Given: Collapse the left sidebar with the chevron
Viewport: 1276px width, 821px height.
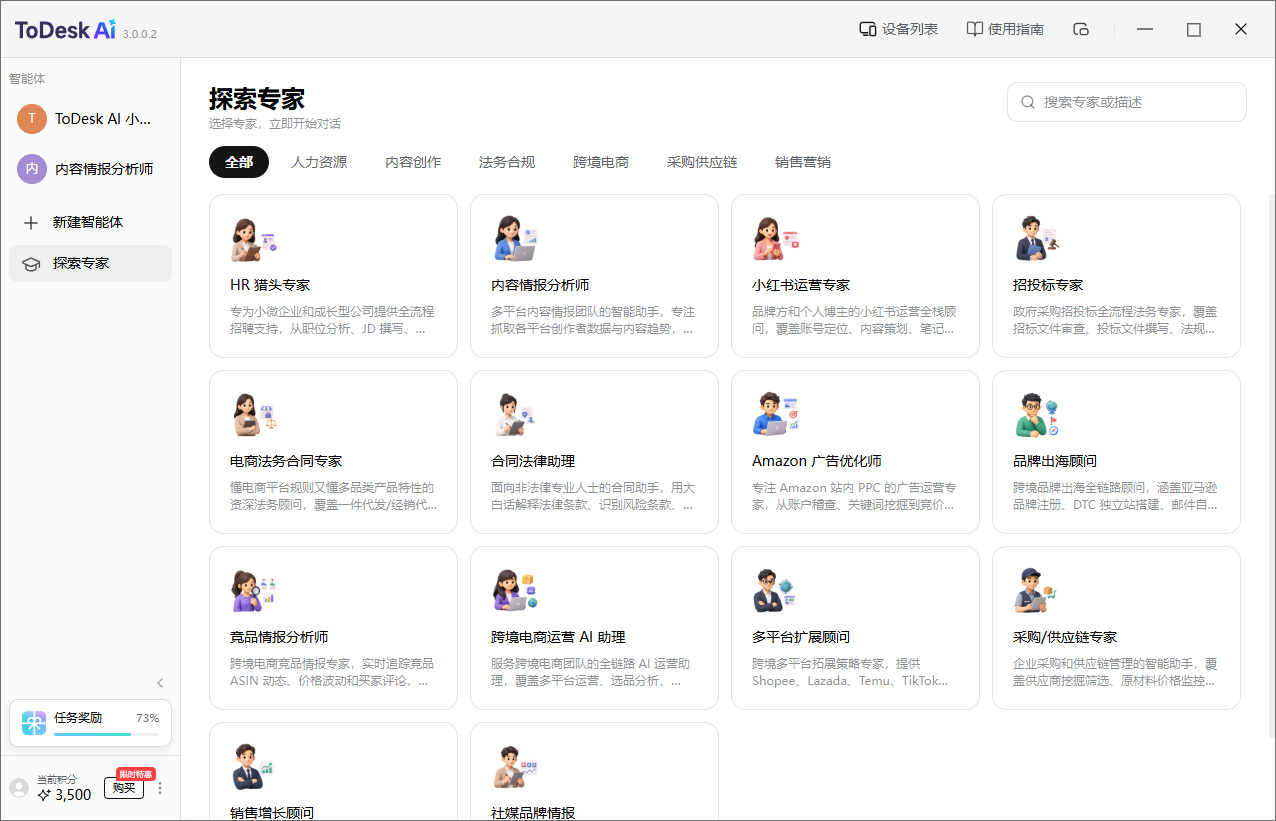Looking at the screenshot, I should tap(160, 683).
